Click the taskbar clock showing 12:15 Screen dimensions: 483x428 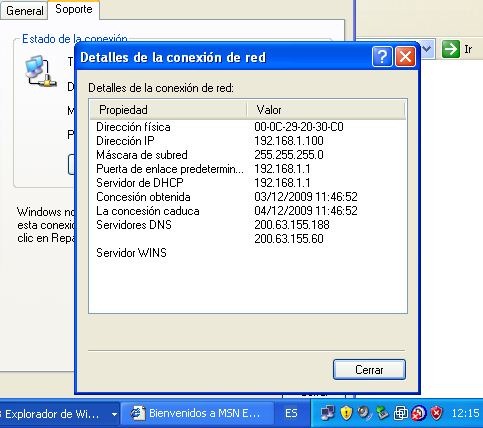[465, 414]
